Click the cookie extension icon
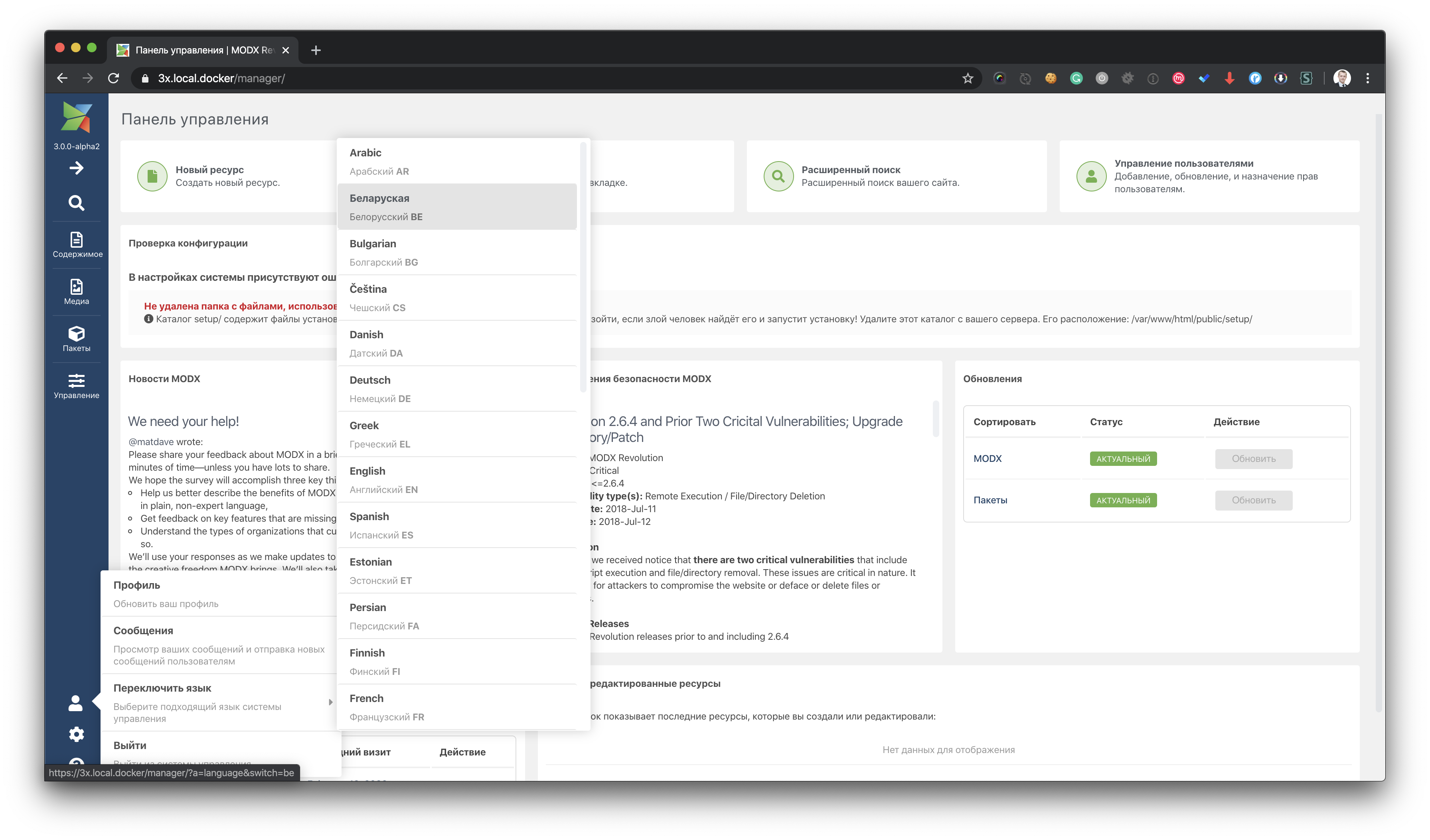This screenshot has width=1430, height=840. pyautogui.click(x=1051, y=78)
